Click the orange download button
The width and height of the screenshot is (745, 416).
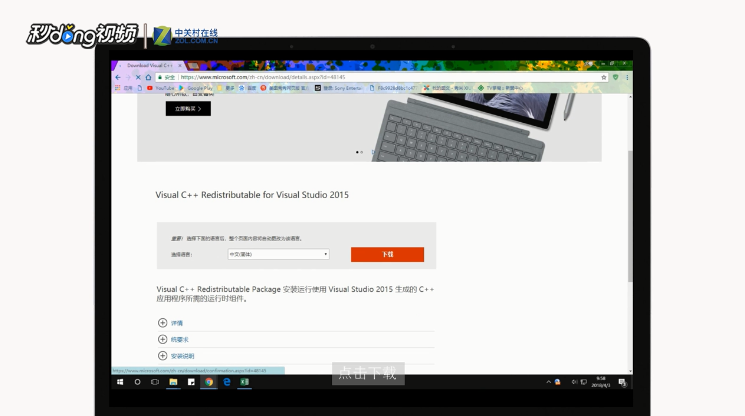pos(387,255)
